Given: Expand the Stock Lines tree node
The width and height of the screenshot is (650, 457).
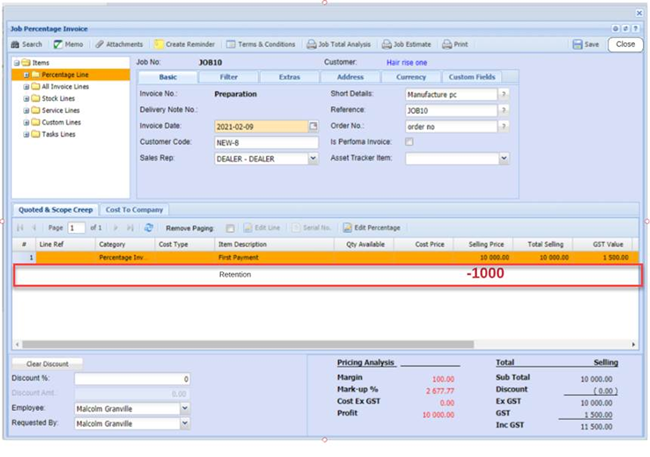Looking at the screenshot, I should pos(27,99).
